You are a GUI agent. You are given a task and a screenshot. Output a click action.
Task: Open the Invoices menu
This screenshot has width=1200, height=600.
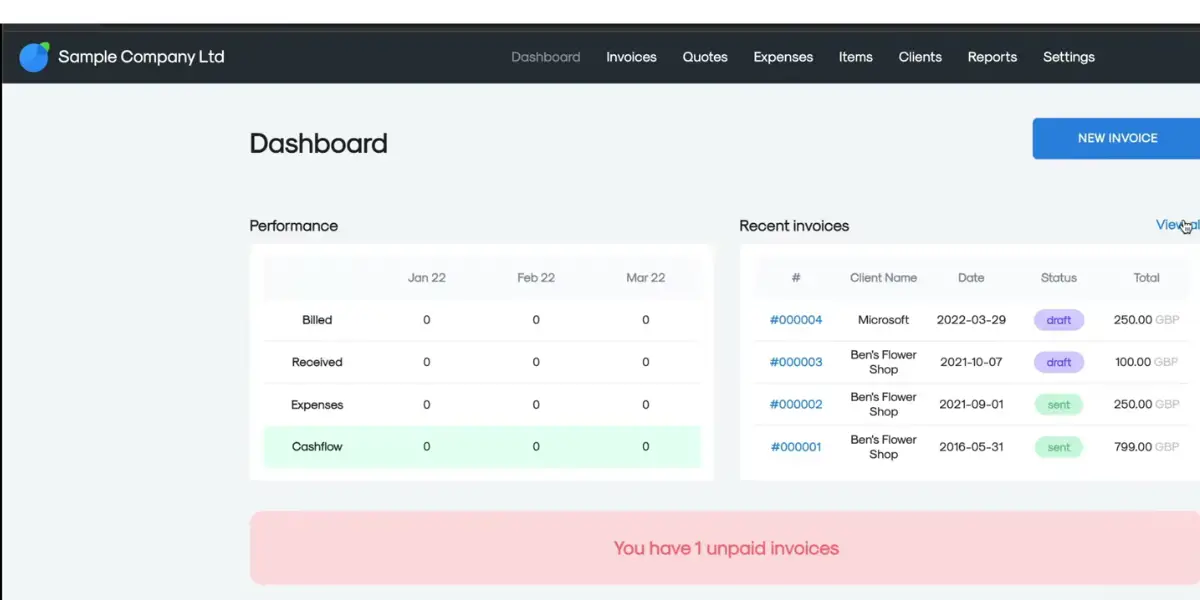[631, 57]
